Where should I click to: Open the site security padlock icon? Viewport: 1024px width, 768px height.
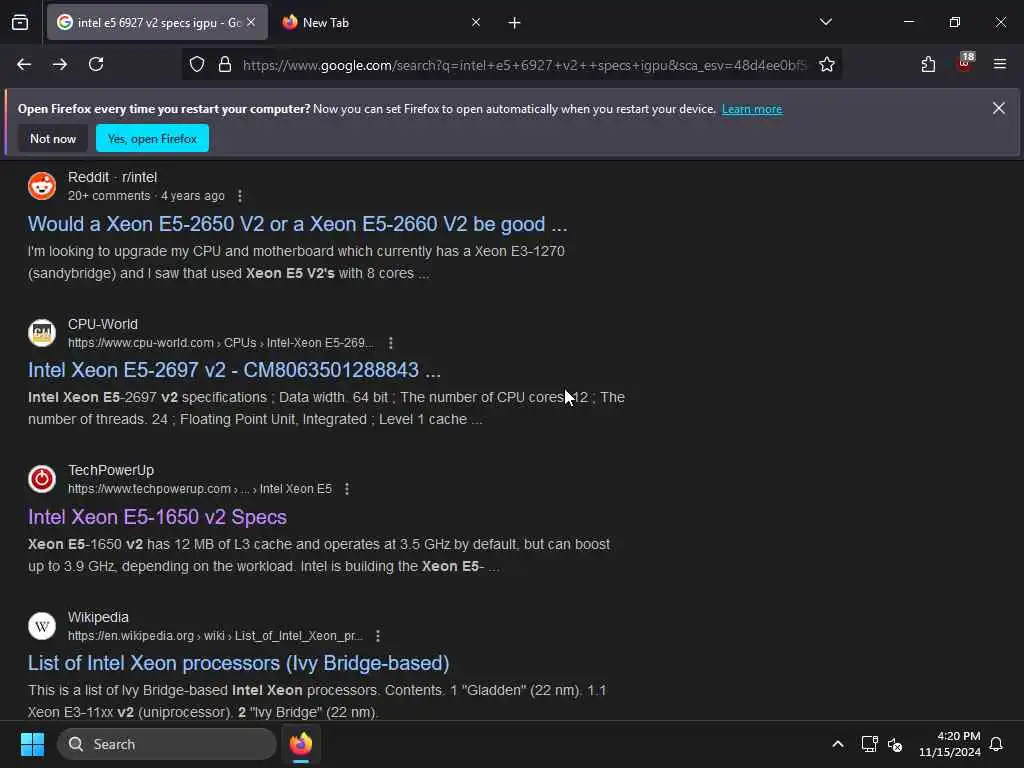(225, 64)
